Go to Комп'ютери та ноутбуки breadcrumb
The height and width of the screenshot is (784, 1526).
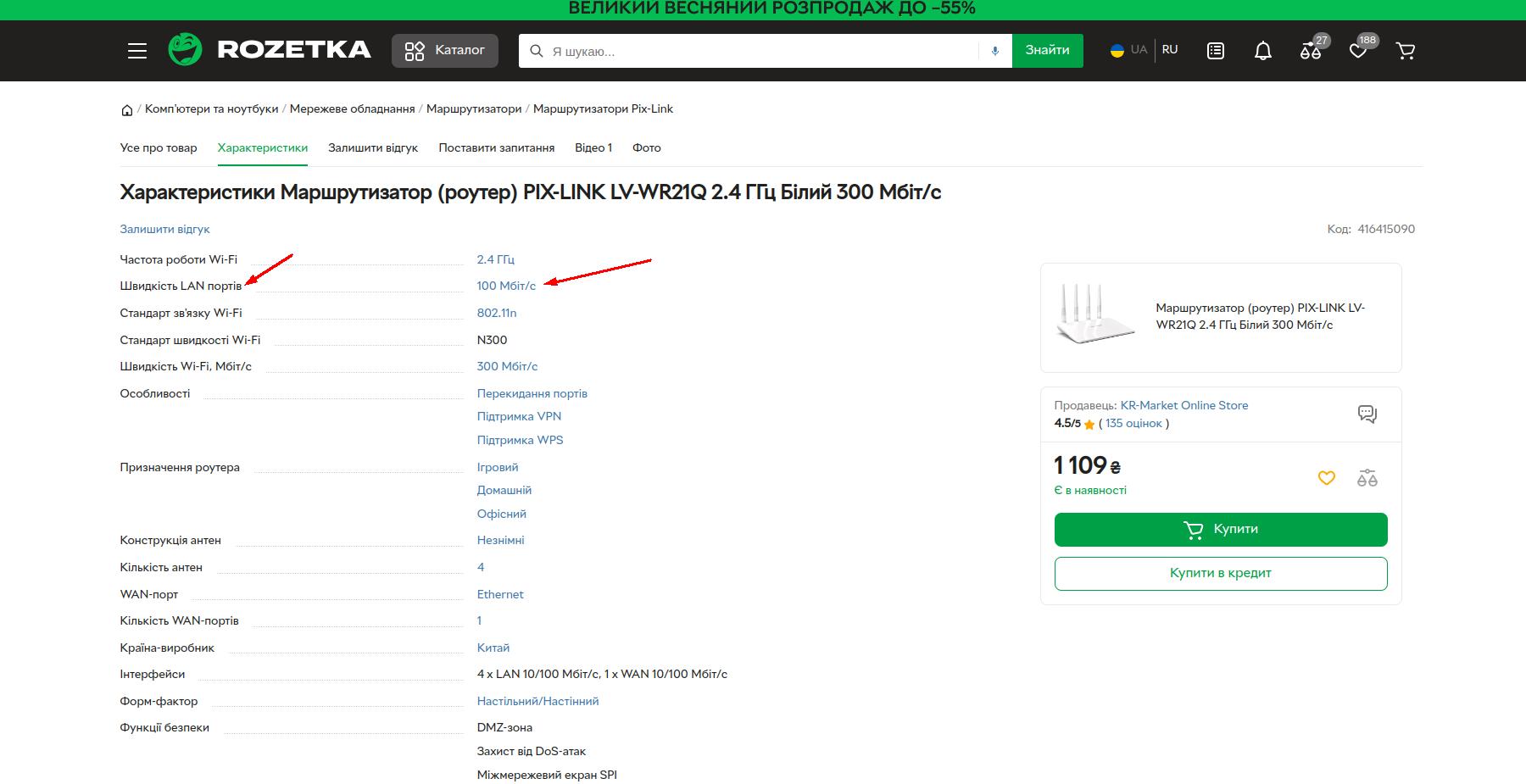(x=212, y=109)
